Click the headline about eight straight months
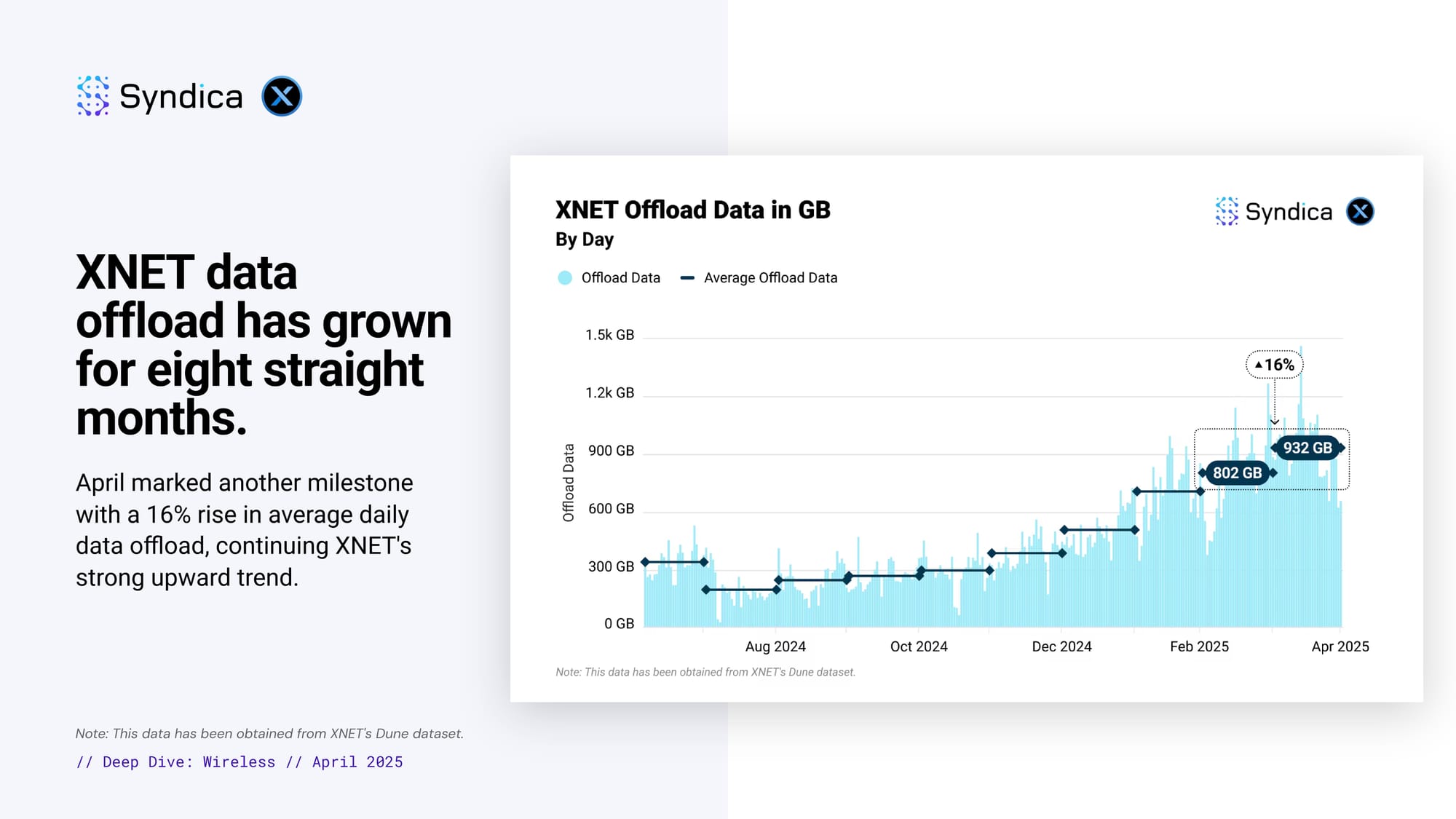Viewport: 1456px width, 819px height. [x=262, y=345]
